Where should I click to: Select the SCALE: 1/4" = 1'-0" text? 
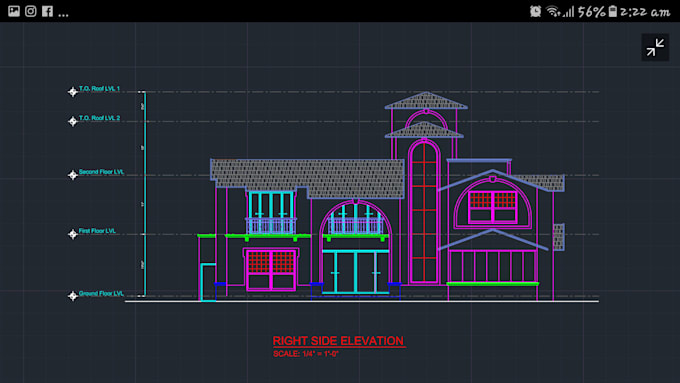pos(306,354)
